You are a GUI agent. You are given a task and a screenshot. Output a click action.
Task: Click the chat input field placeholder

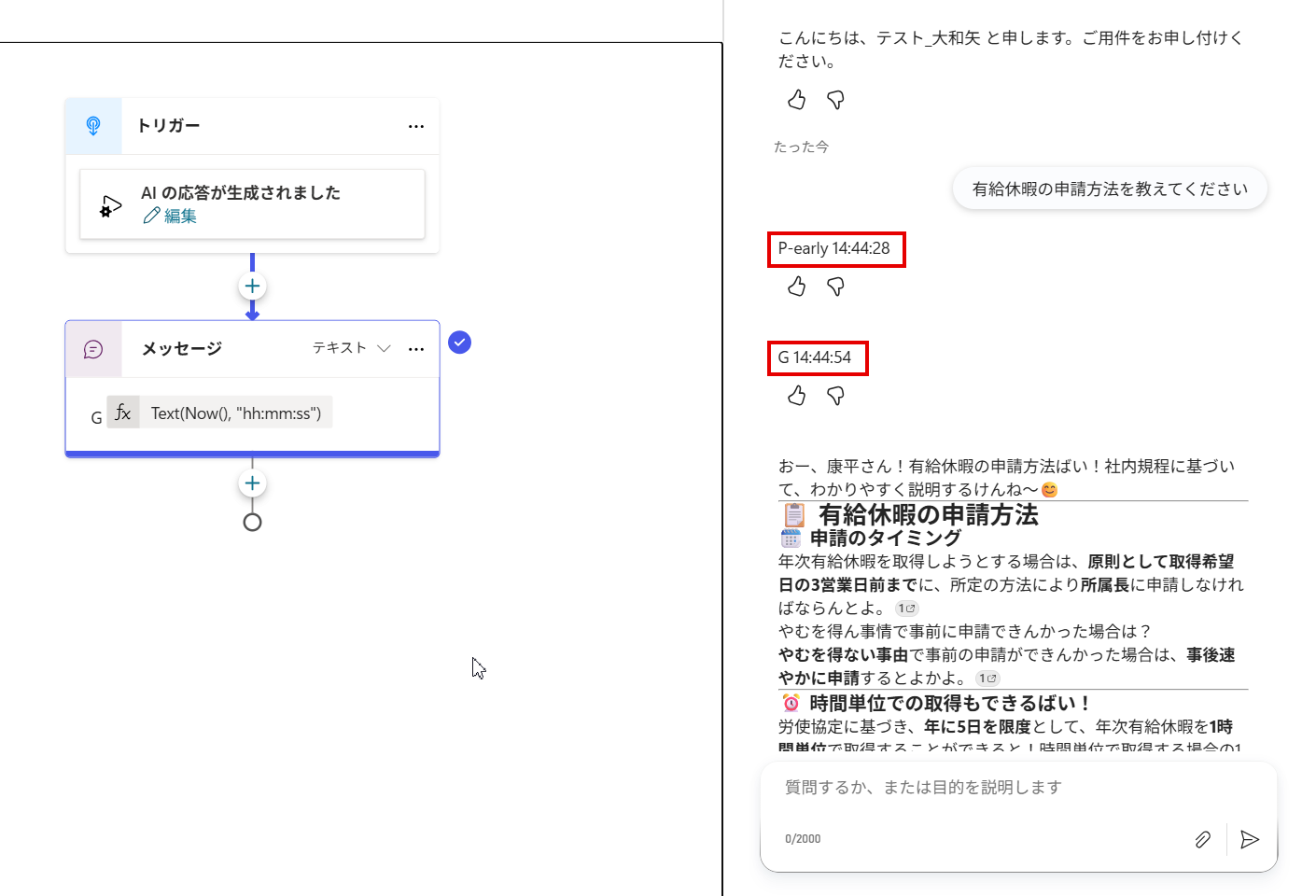[923, 788]
